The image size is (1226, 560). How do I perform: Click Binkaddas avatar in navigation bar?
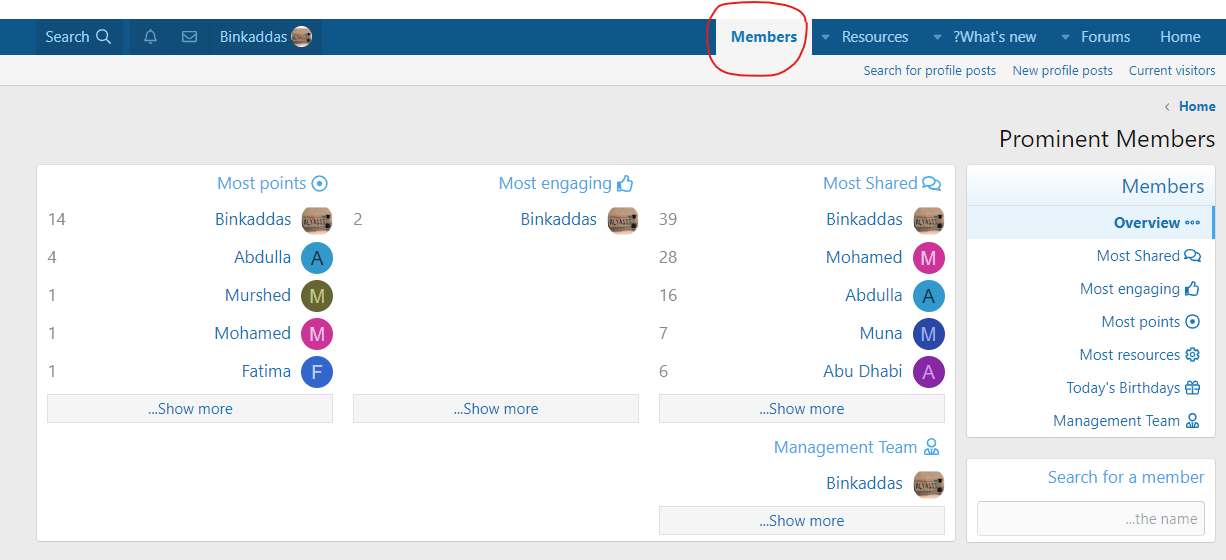tap(301, 37)
